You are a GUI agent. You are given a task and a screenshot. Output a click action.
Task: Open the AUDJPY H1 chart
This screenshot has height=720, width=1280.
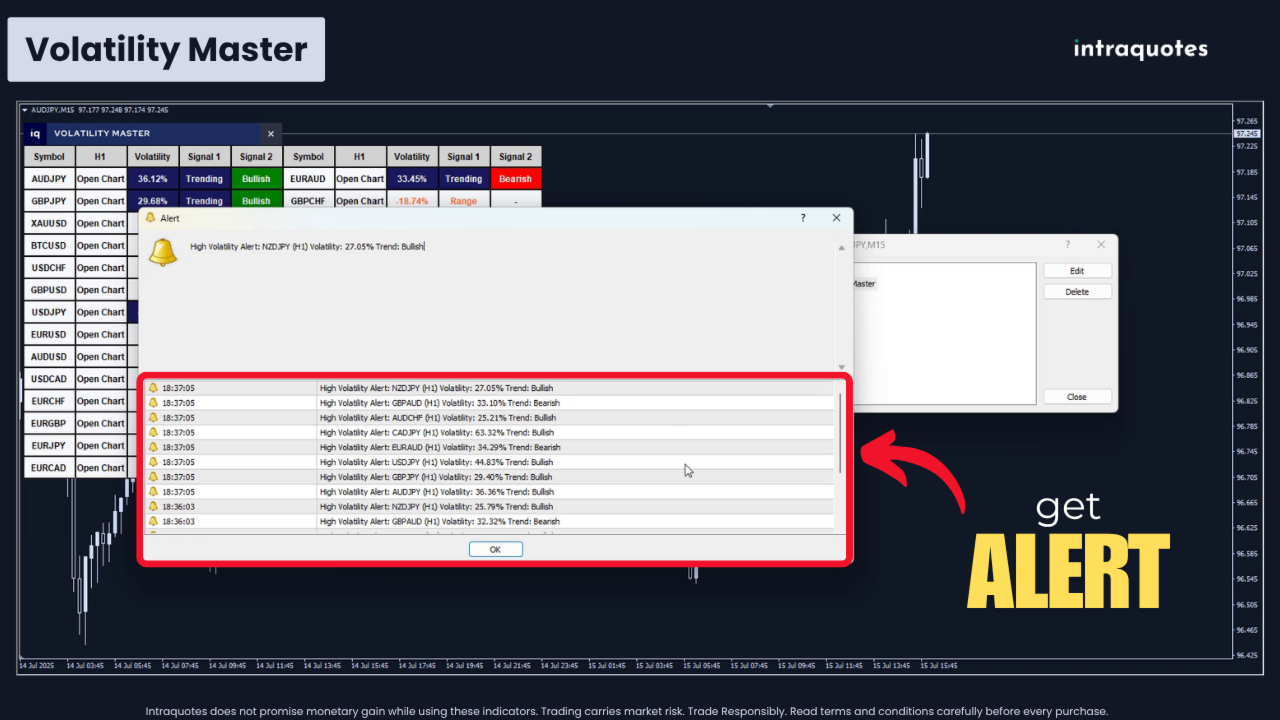coord(101,179)
